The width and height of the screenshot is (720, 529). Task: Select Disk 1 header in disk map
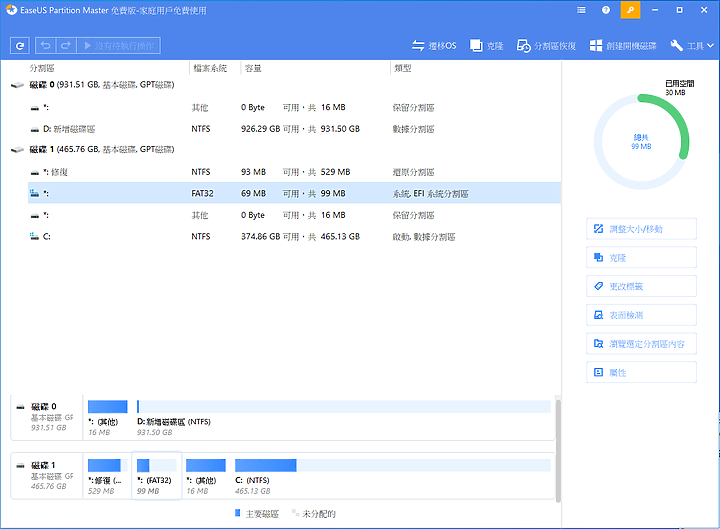point(46,475)
